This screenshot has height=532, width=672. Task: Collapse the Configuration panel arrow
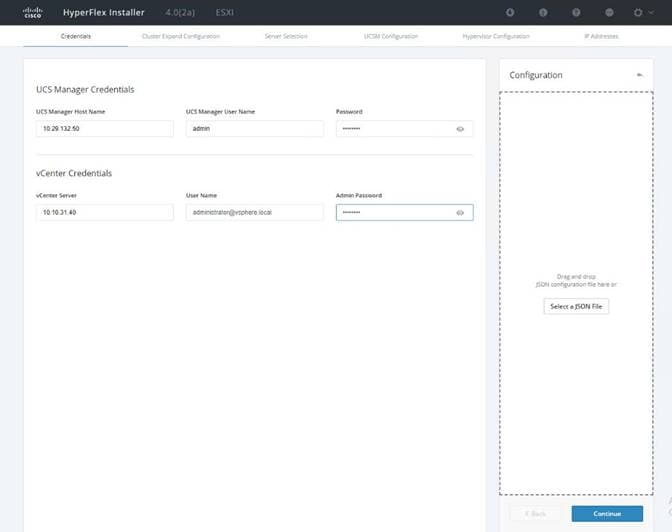[639, 75]
